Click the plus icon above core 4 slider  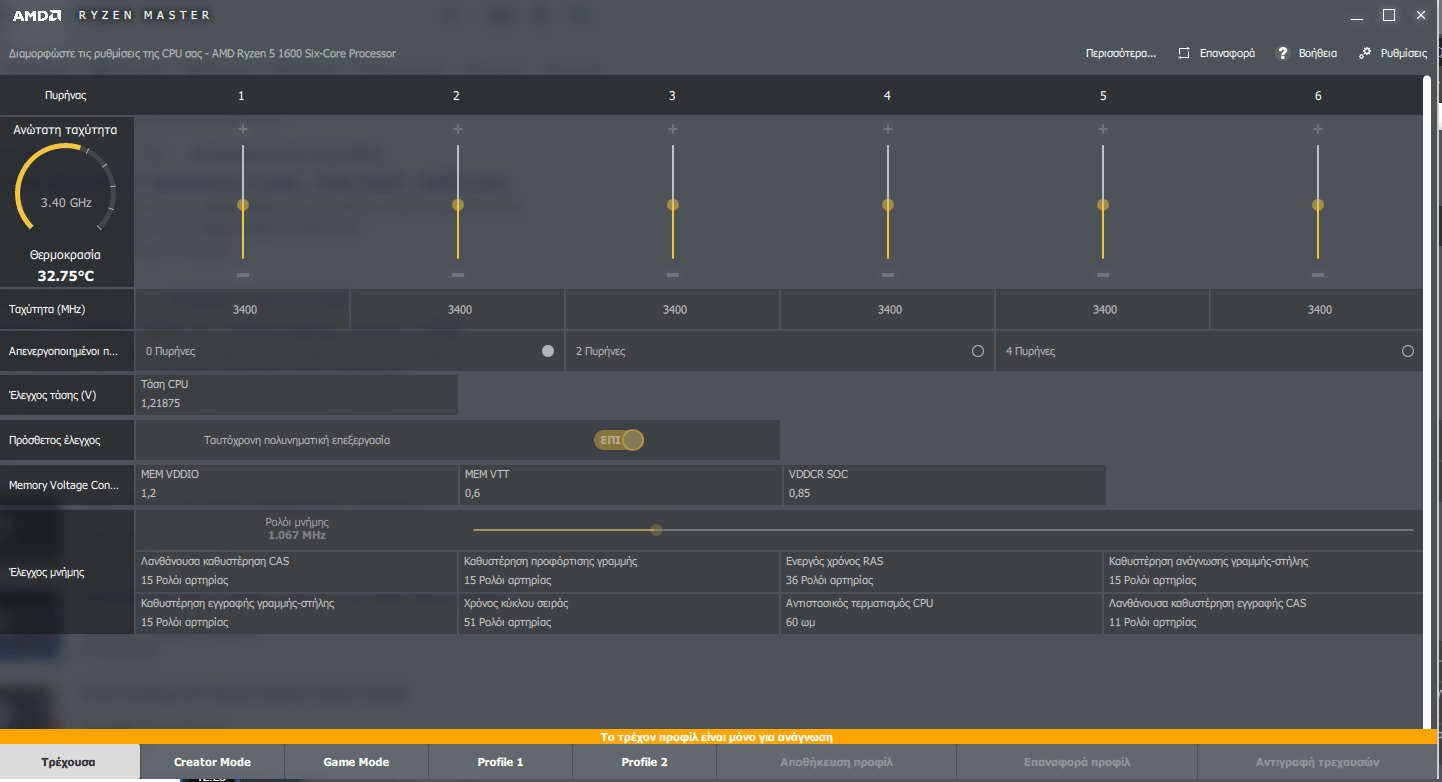(x=888, y=129)
